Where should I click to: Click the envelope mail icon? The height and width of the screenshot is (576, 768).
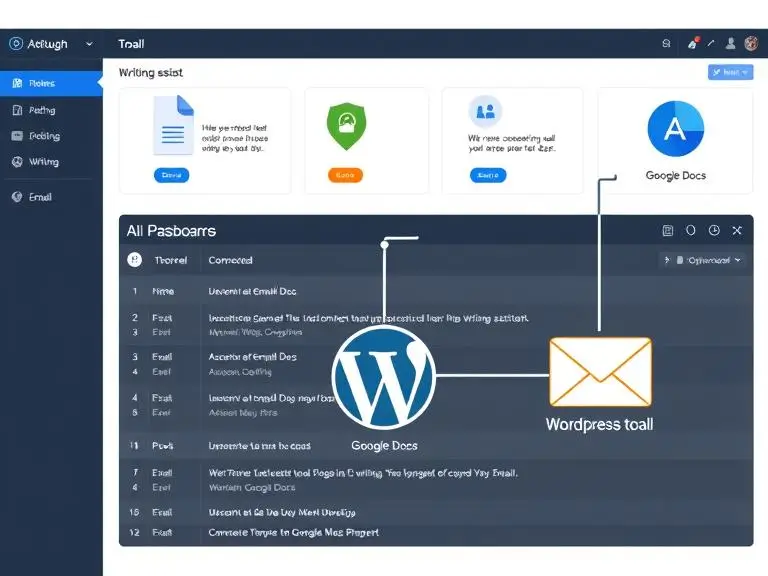coord(600,372)
